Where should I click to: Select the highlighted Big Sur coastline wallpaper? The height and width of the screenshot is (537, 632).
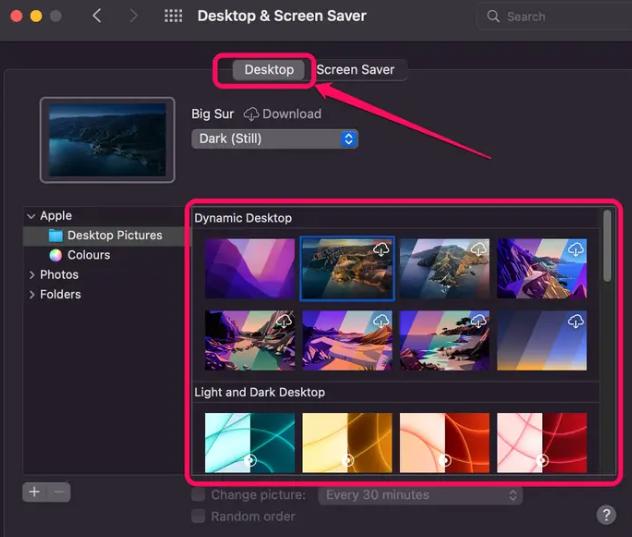pyautogui.click(x=347, y=268)
